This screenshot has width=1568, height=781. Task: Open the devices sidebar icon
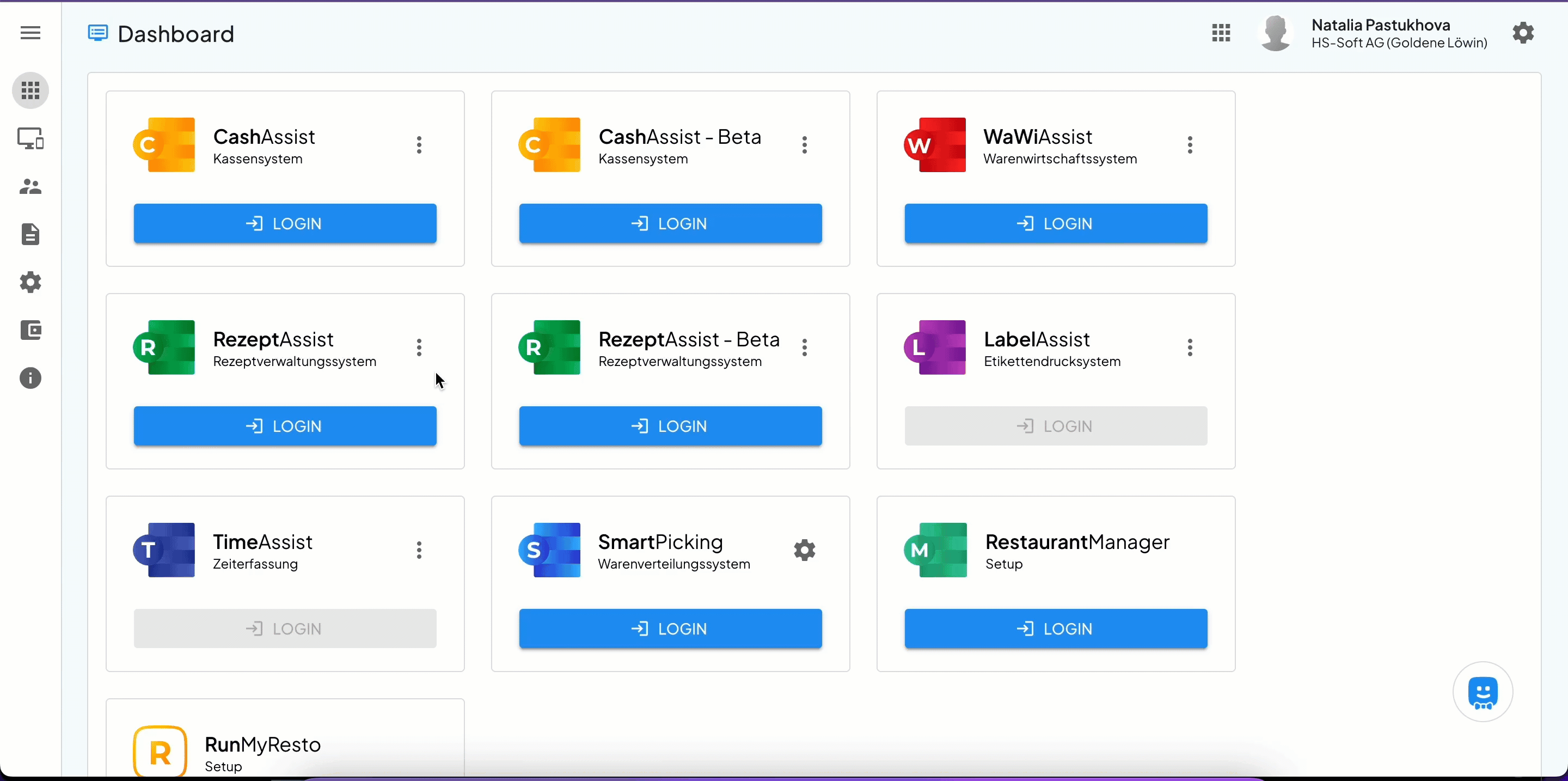pos(30,139)
